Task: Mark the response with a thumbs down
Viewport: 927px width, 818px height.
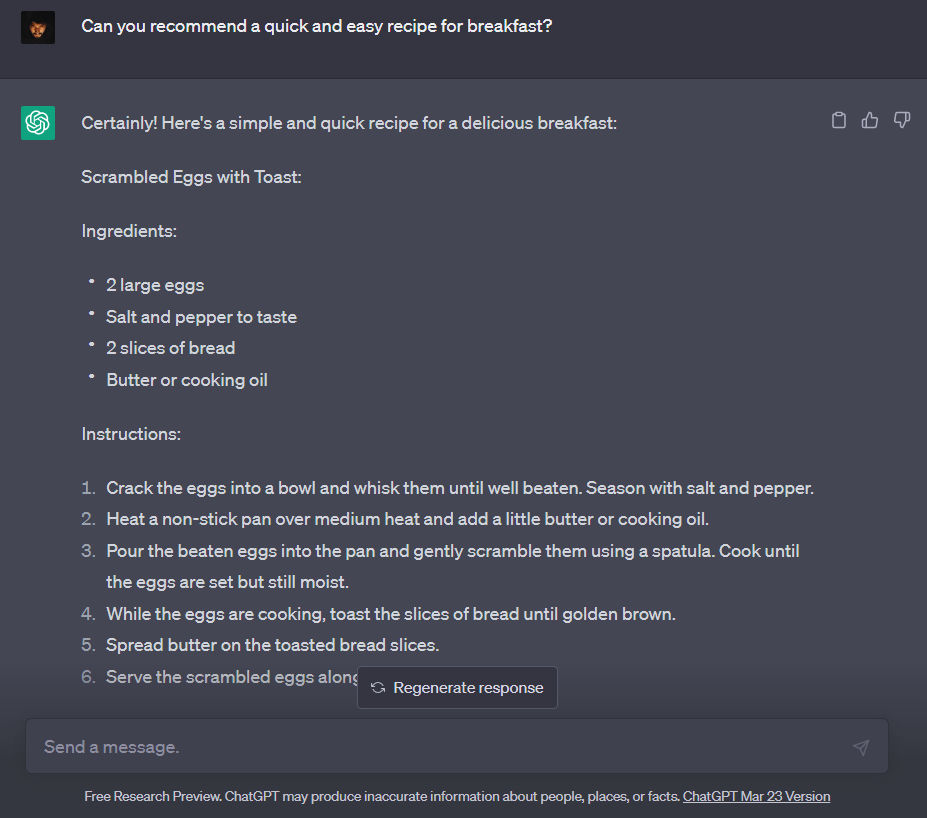Action: point(902,121)
